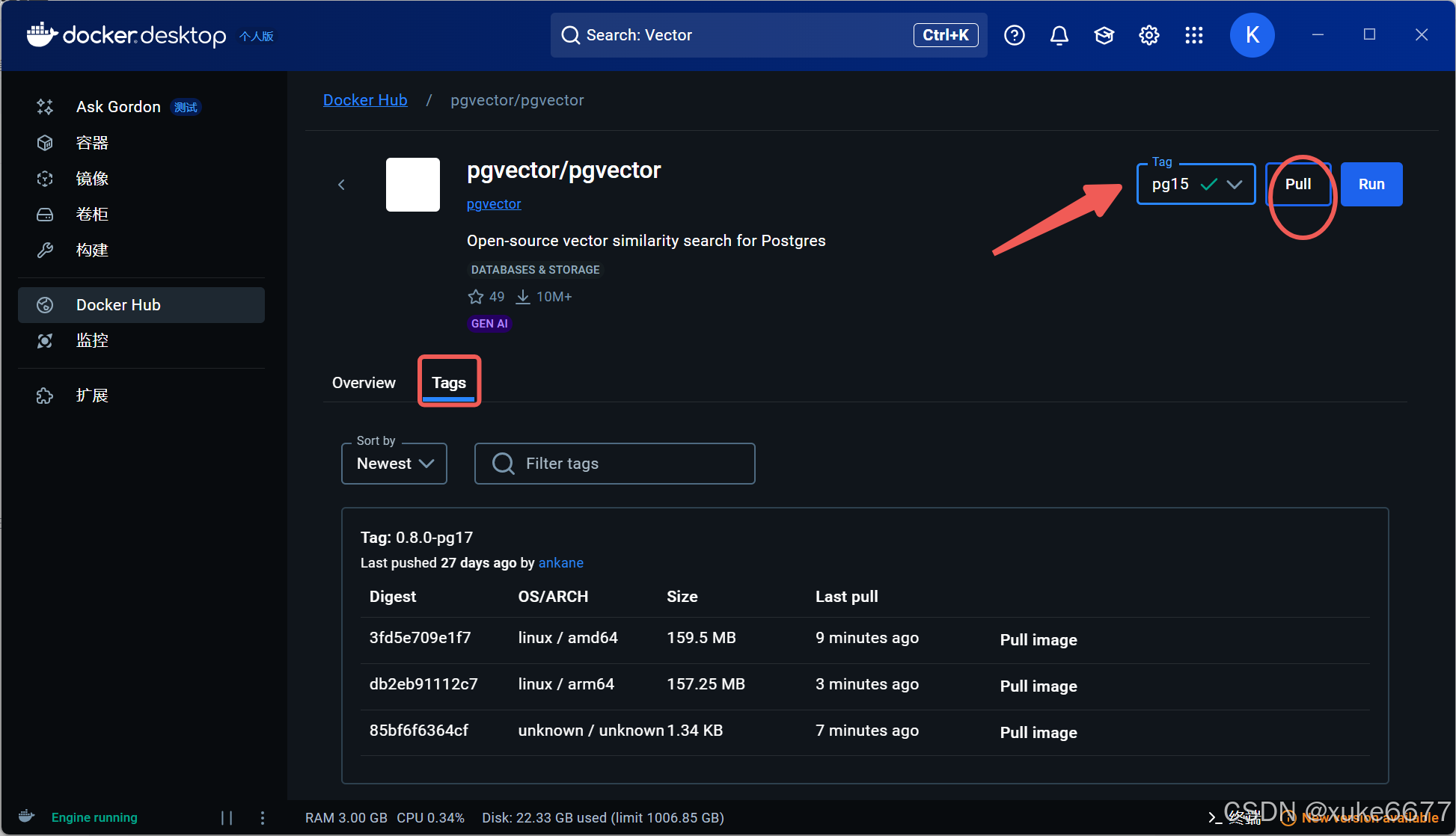Click the search magnifier icon
The image size is (1456, 836).
click(x=570, y=35)
